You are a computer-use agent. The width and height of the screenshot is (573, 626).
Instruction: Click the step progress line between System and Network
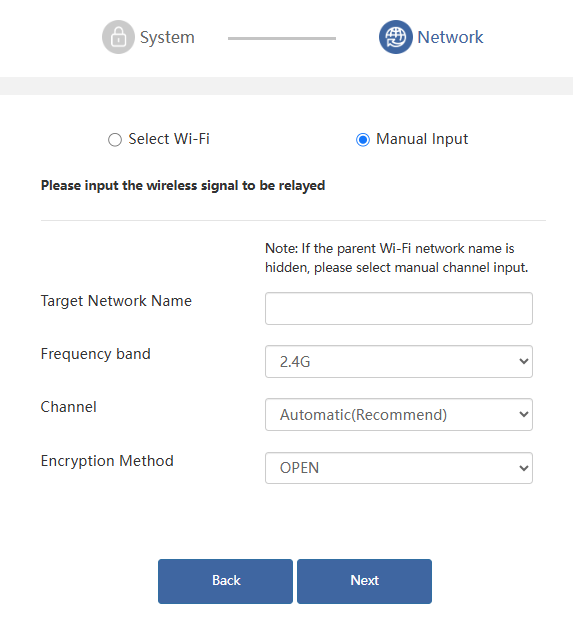pyautogui.click(x=282, y=38)
